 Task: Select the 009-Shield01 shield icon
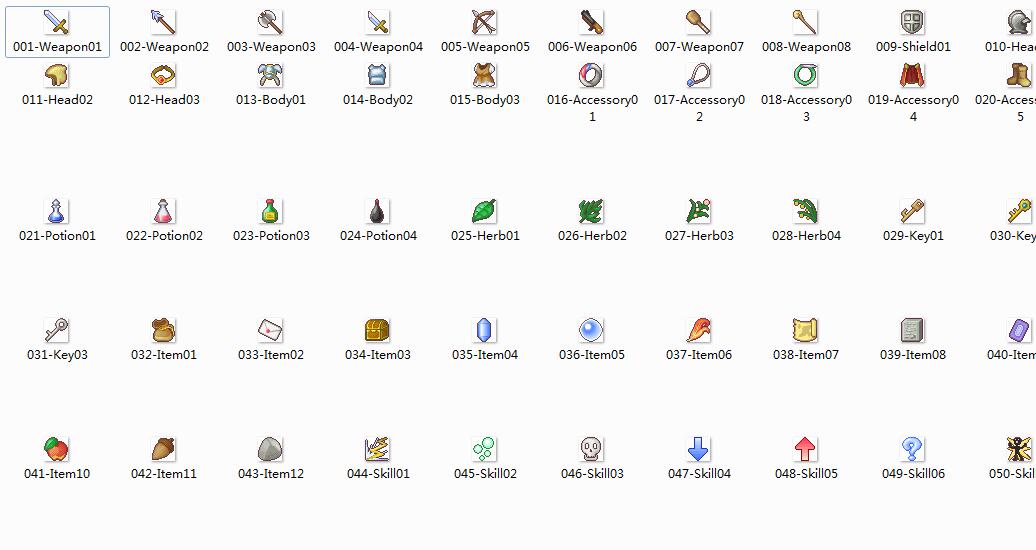[913, 22]
